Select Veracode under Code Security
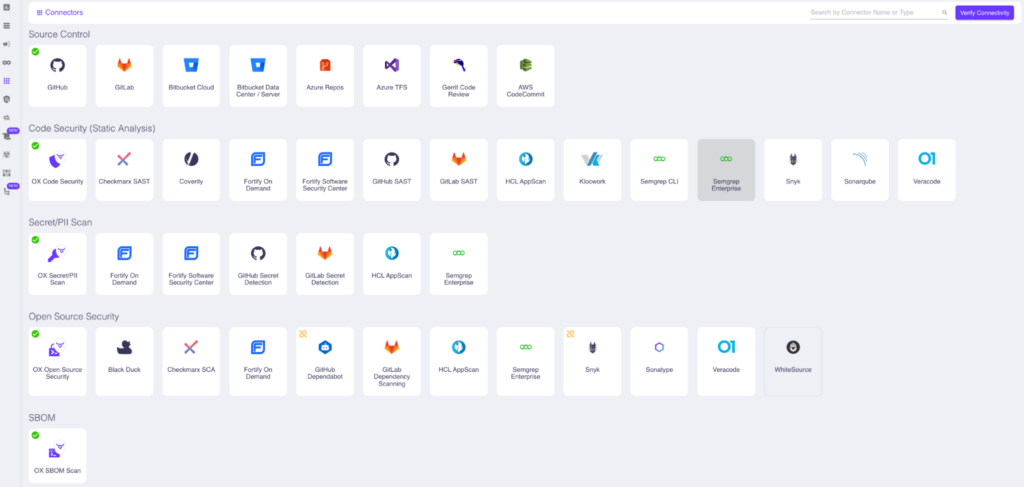 (927, 170)
